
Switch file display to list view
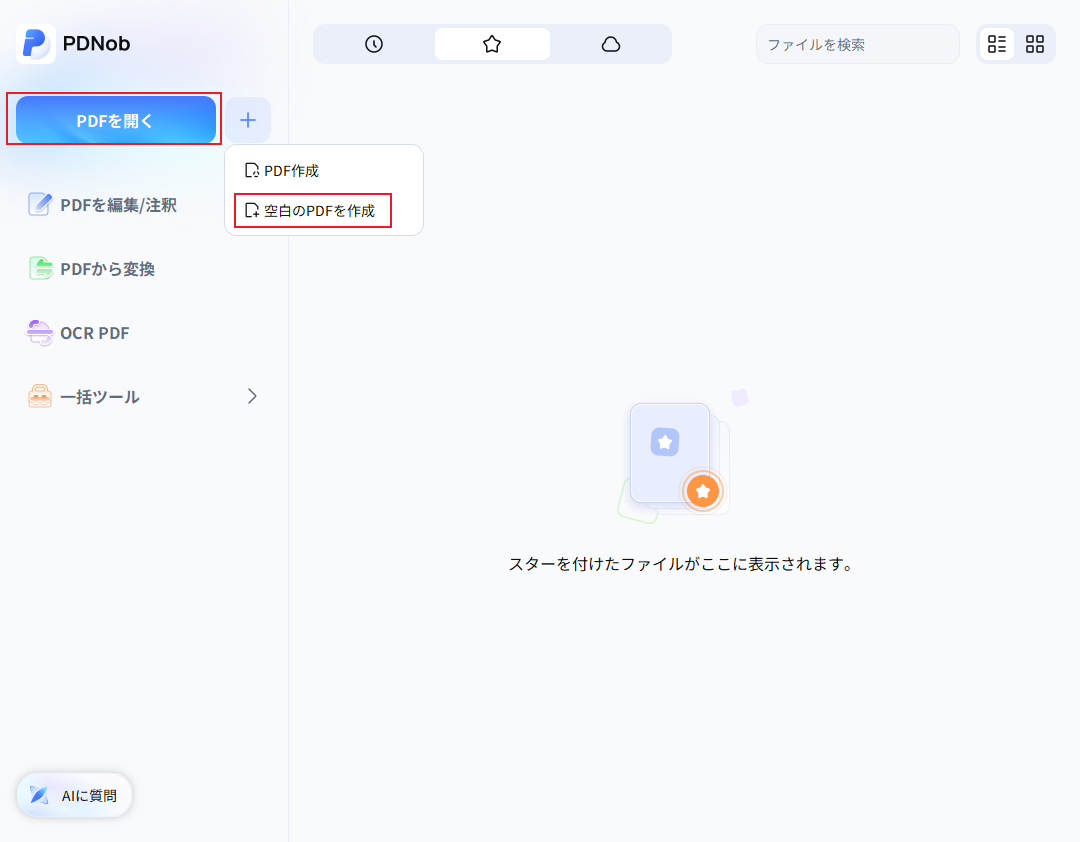click(996, 43)
